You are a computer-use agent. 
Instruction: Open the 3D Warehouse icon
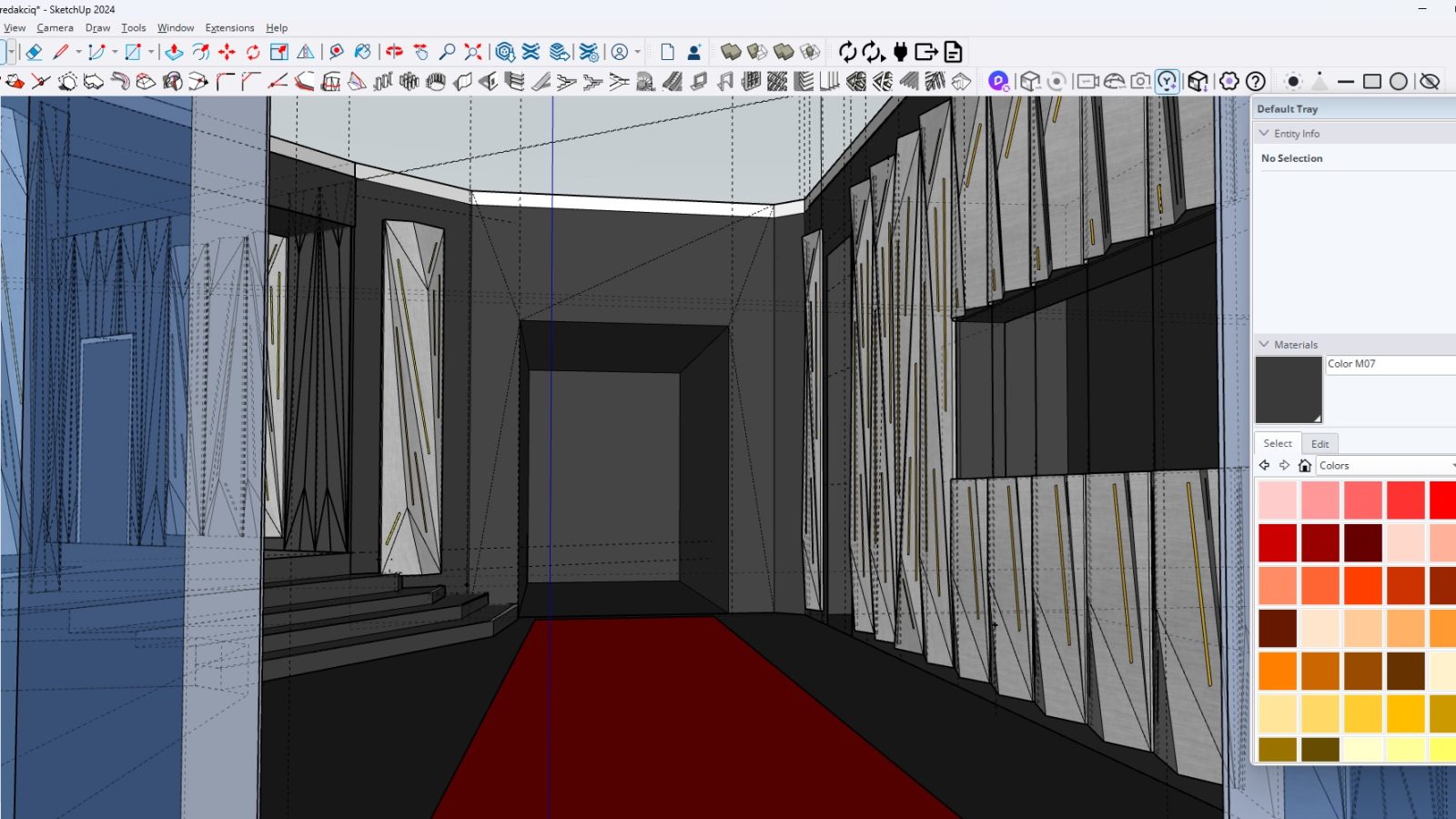[505, 52]
